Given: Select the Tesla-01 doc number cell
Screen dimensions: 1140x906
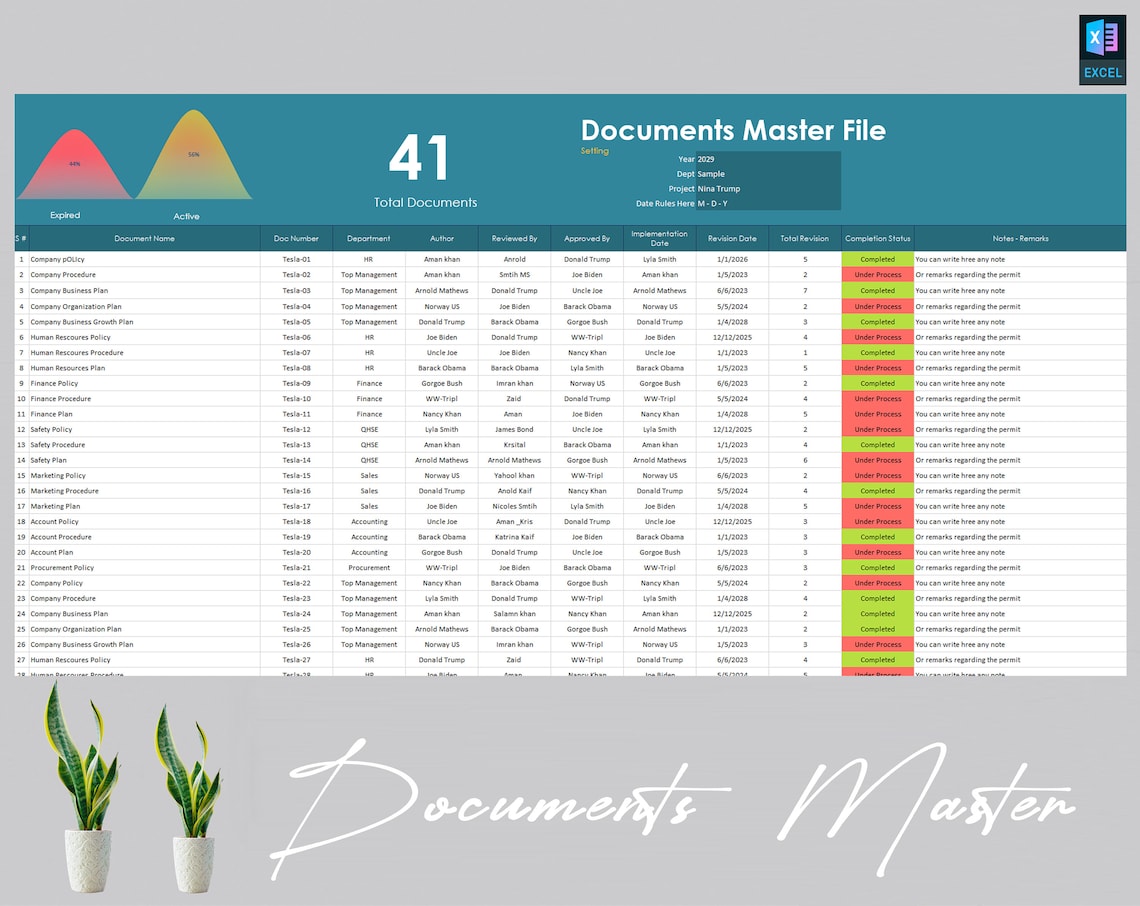Looking at the screenshot, I should tap(296, 260).
